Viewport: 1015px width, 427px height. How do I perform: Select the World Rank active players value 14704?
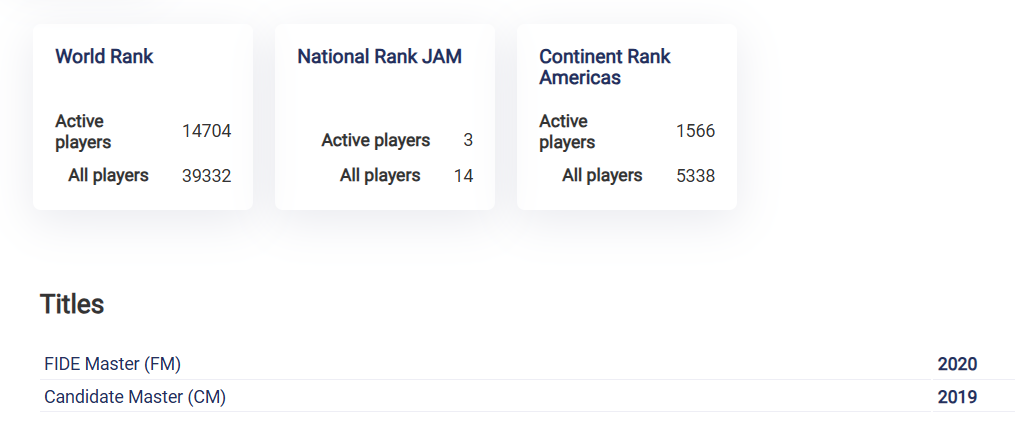206,131
